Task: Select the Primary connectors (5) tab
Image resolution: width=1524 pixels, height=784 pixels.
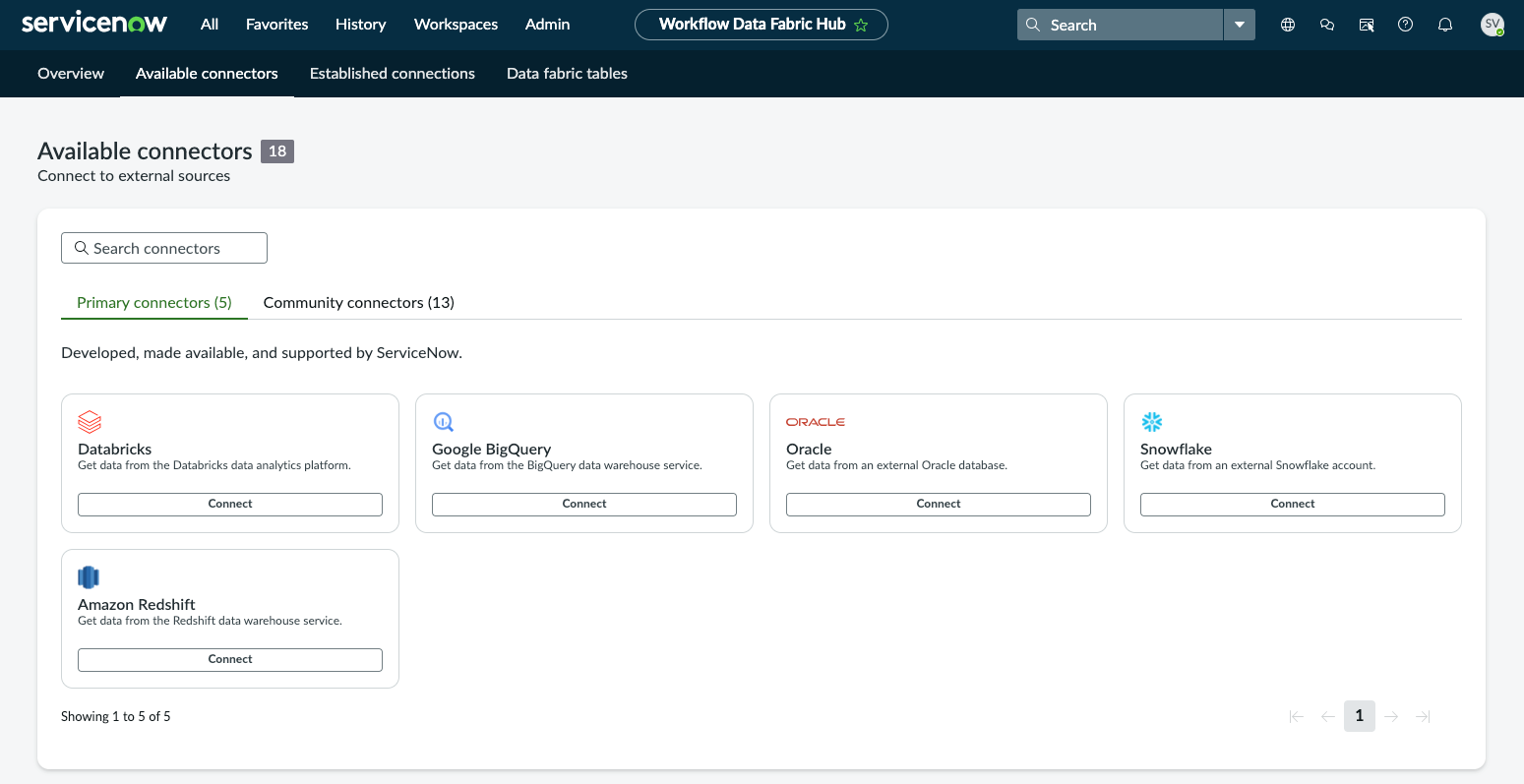Action: pos(154,303)
